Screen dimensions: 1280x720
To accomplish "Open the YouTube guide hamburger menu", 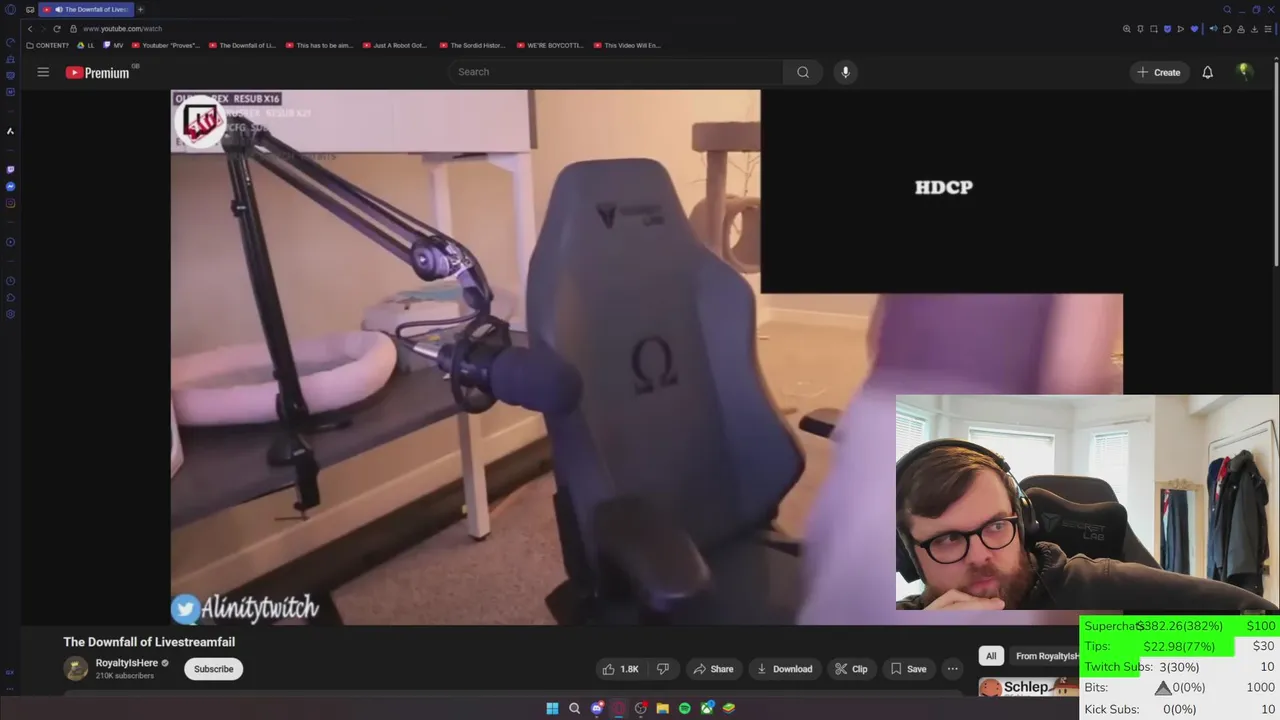I will point(43,72).
